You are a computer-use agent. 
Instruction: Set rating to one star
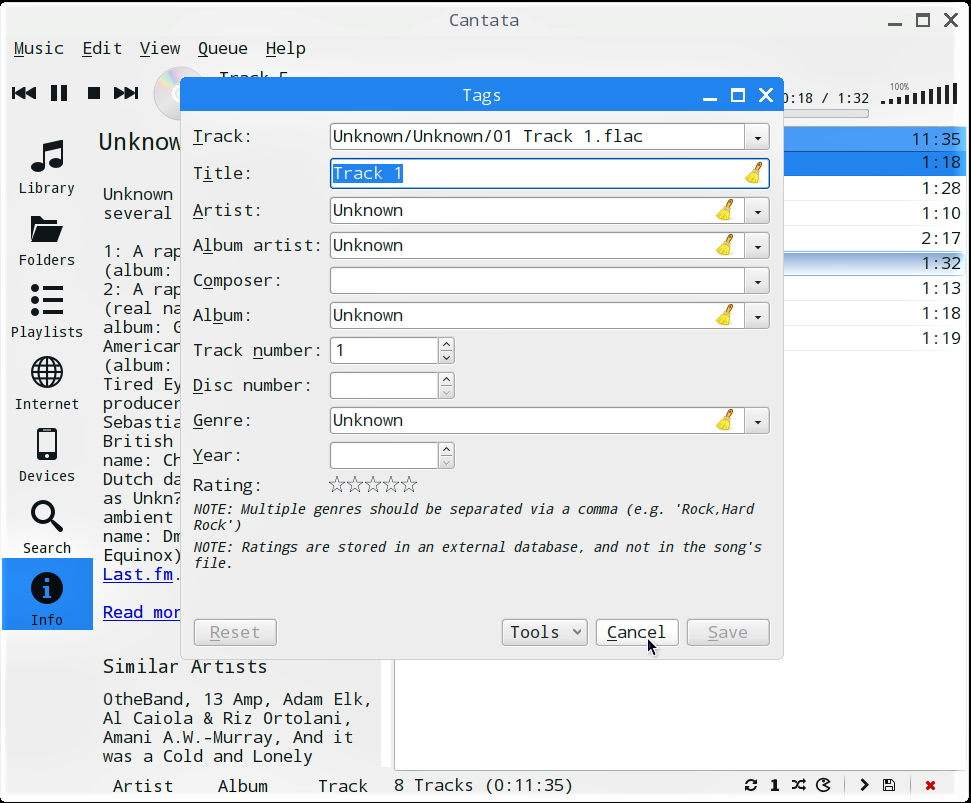tap(336, 485)
